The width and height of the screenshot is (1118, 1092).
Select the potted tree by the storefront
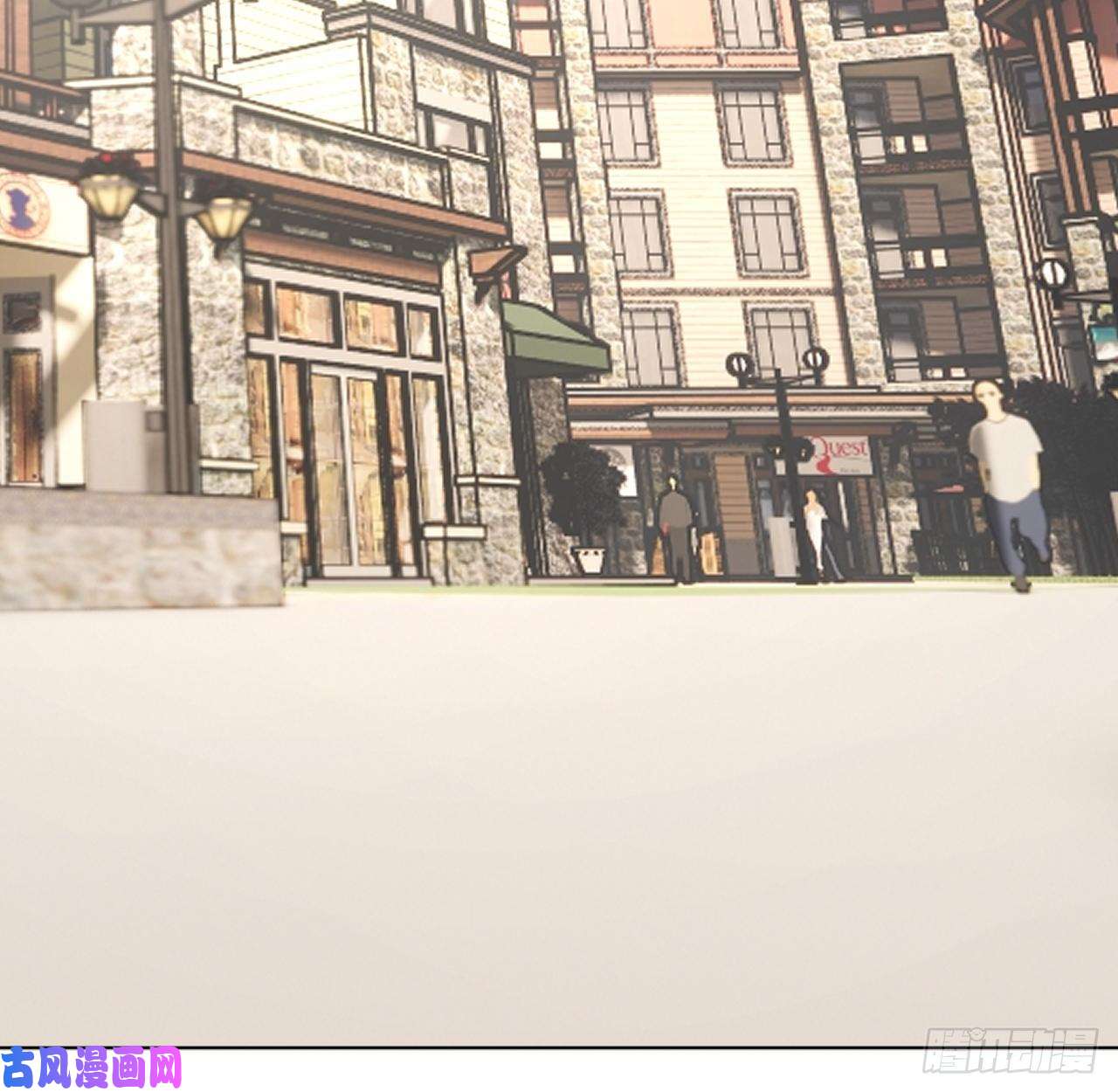(583, 493)
